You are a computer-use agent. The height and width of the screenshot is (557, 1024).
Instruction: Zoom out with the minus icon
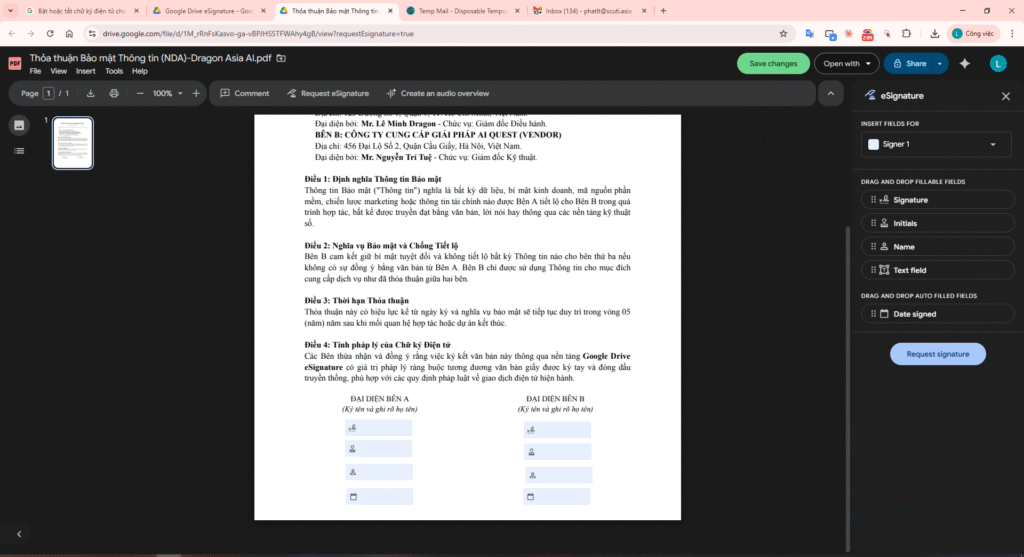(x=137, y=93)
